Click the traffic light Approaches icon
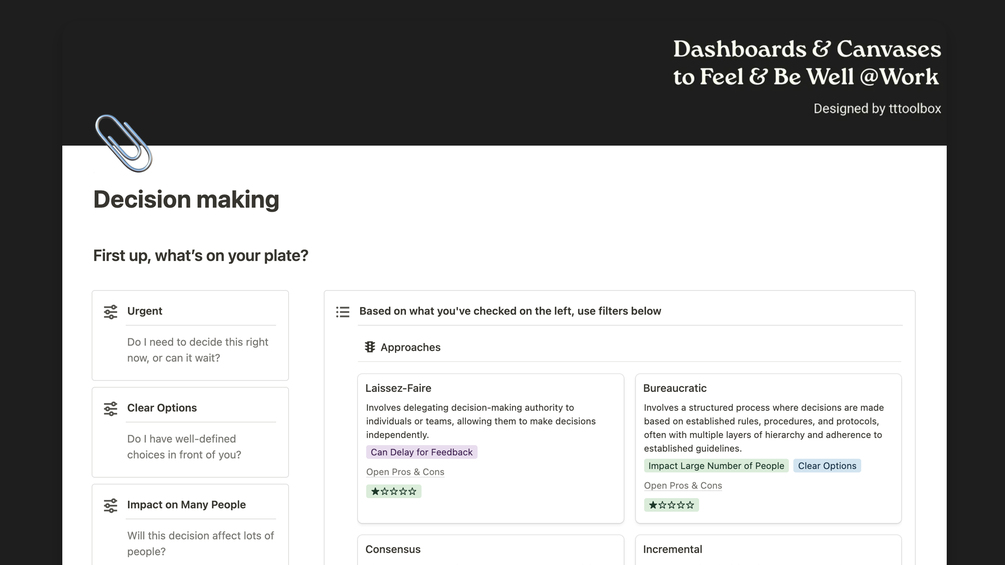The height and width of the screenshot is (565, 1005). (370, 348)
